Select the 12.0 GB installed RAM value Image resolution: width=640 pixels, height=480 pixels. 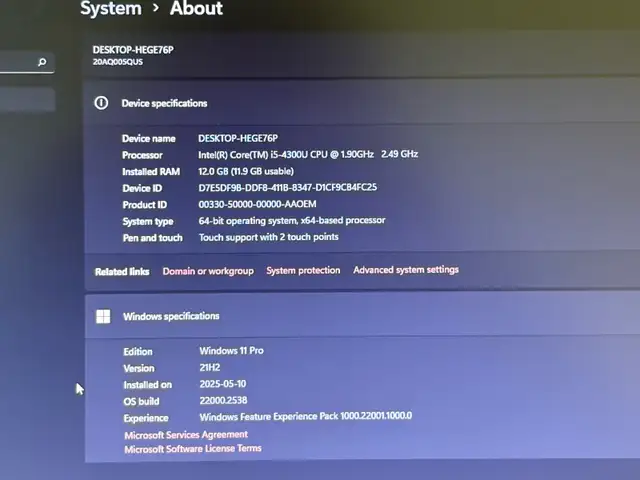(246, 171)
